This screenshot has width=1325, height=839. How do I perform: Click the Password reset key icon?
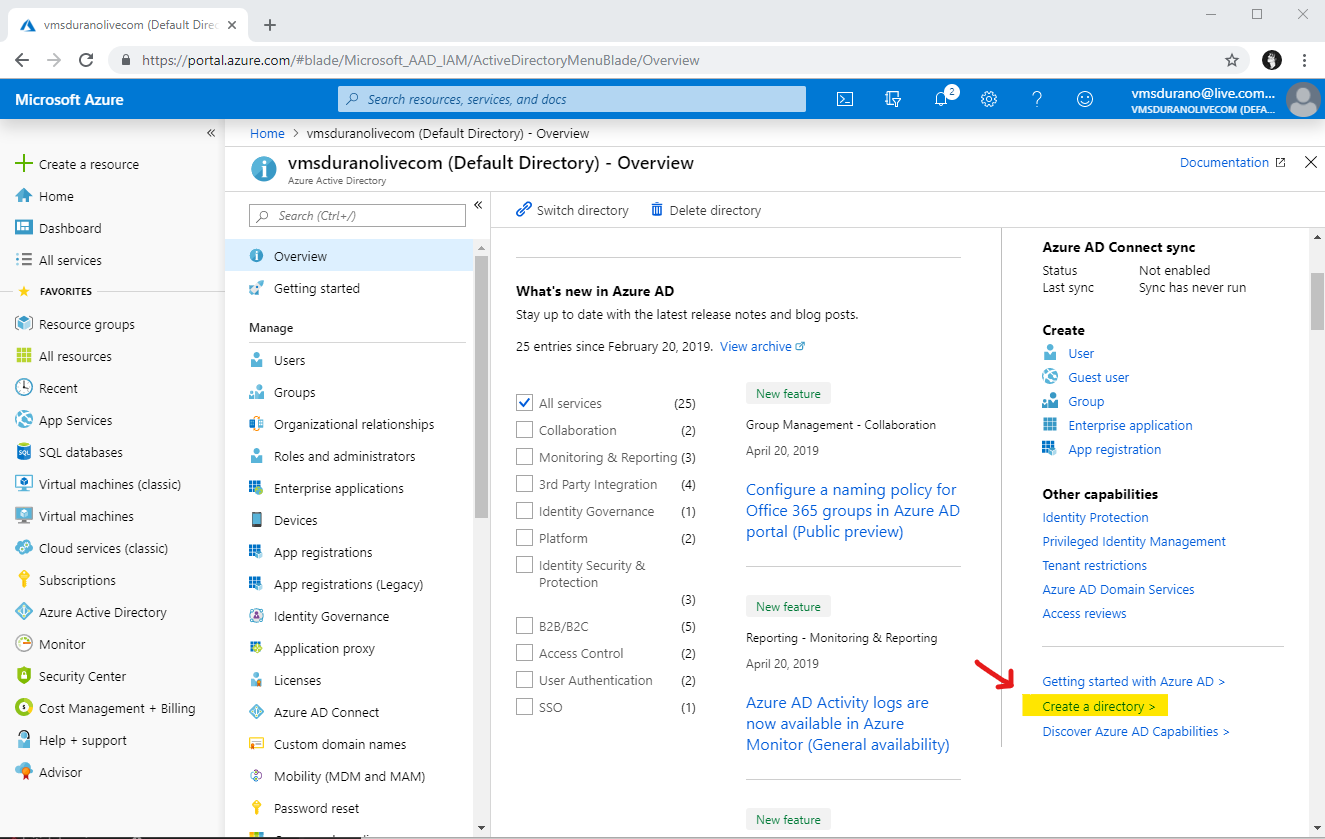click(x=257, y=808)
